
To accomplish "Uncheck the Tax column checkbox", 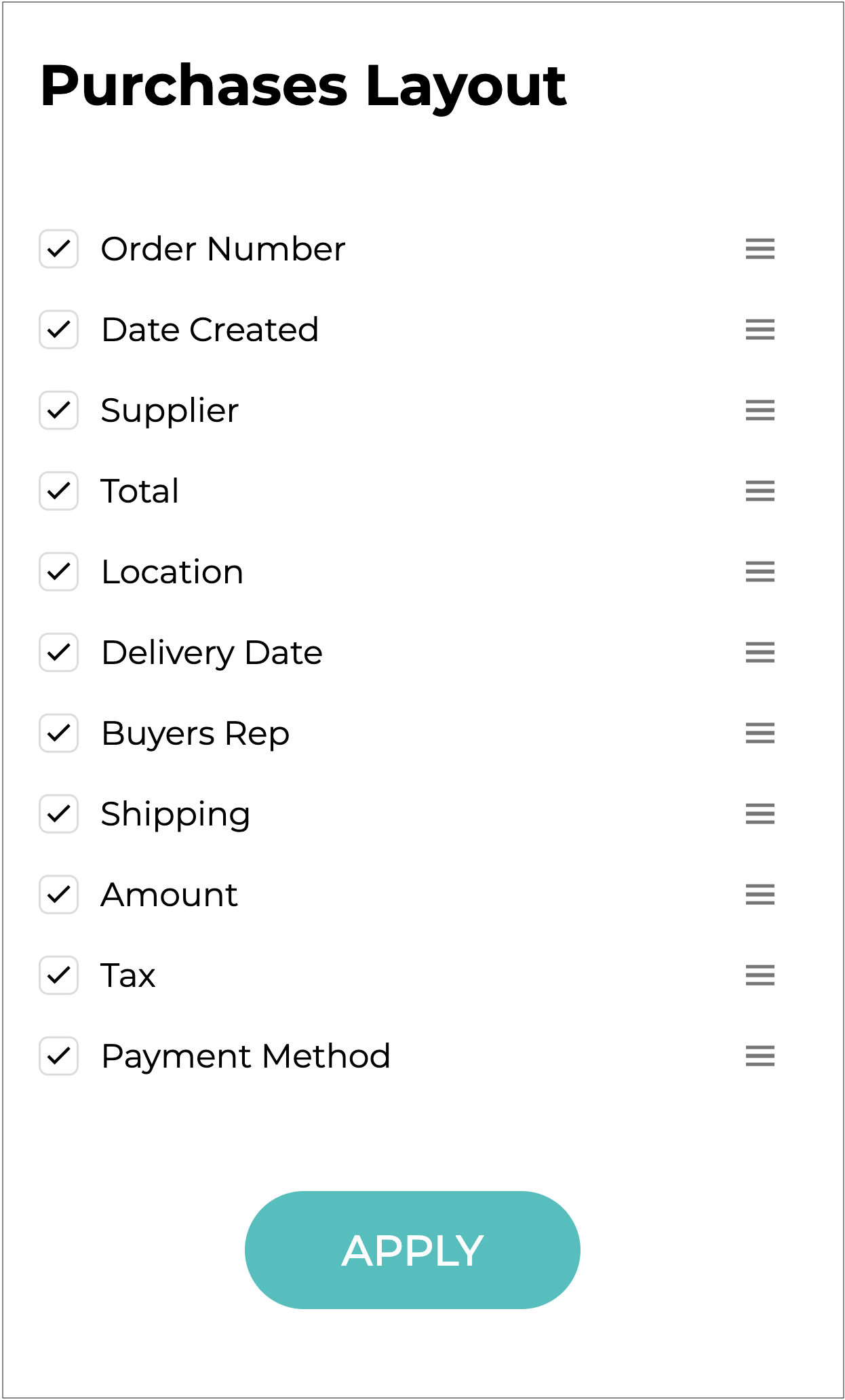I will pyautogui.click(x=59, y=975).
